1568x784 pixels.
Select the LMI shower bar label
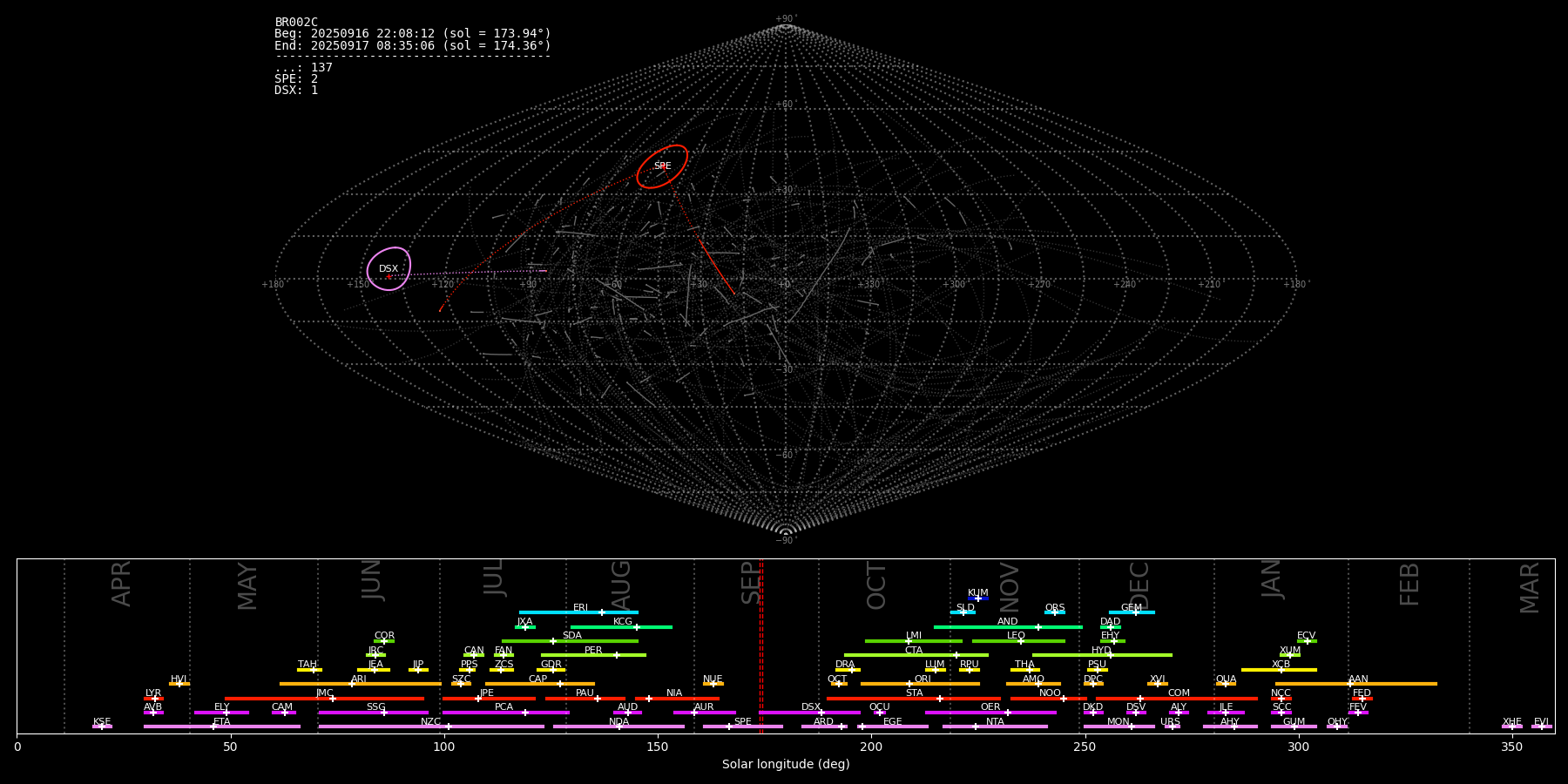(914, 636)
